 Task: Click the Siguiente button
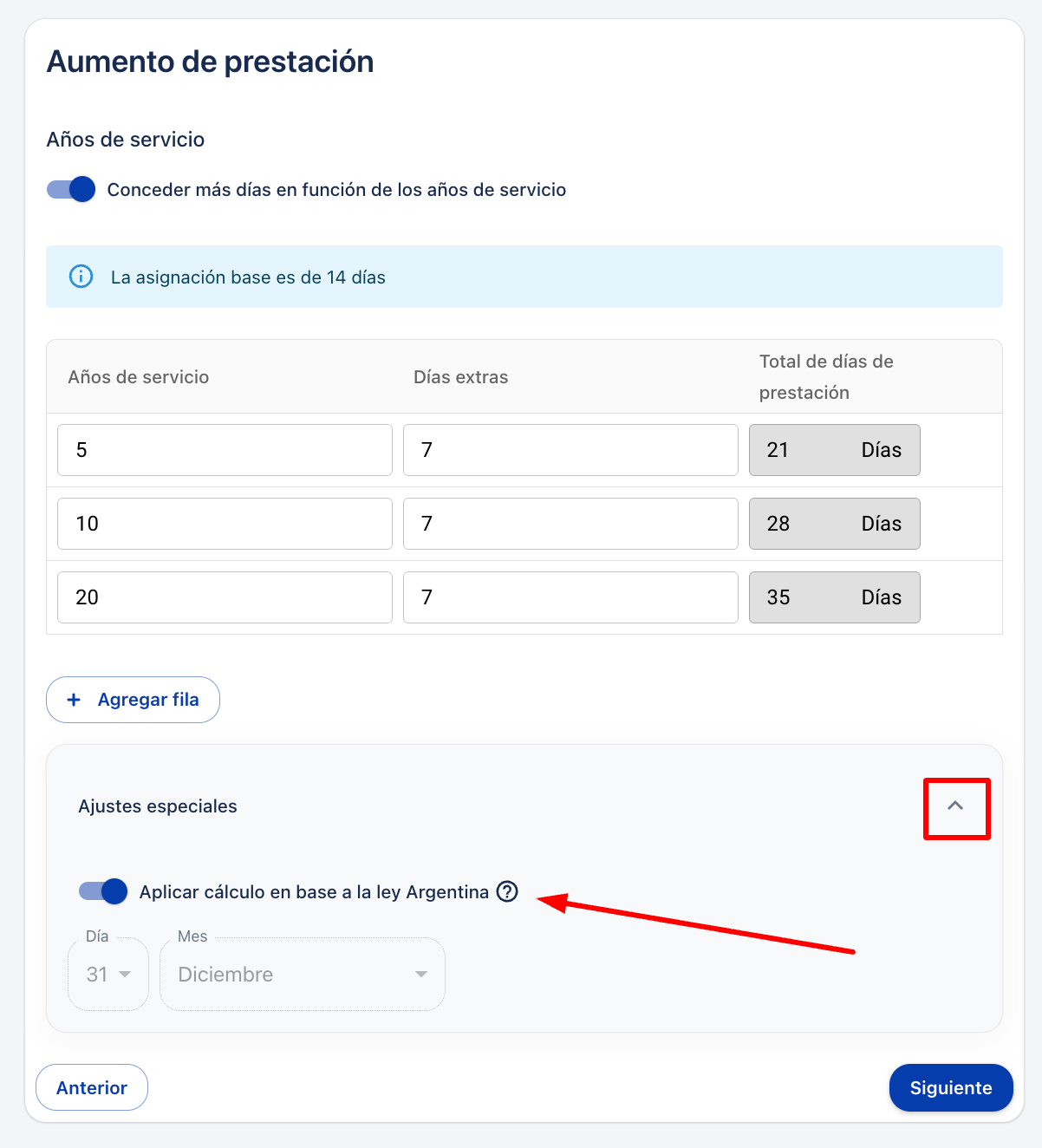pyautogui.click(x=951, y=1087)
